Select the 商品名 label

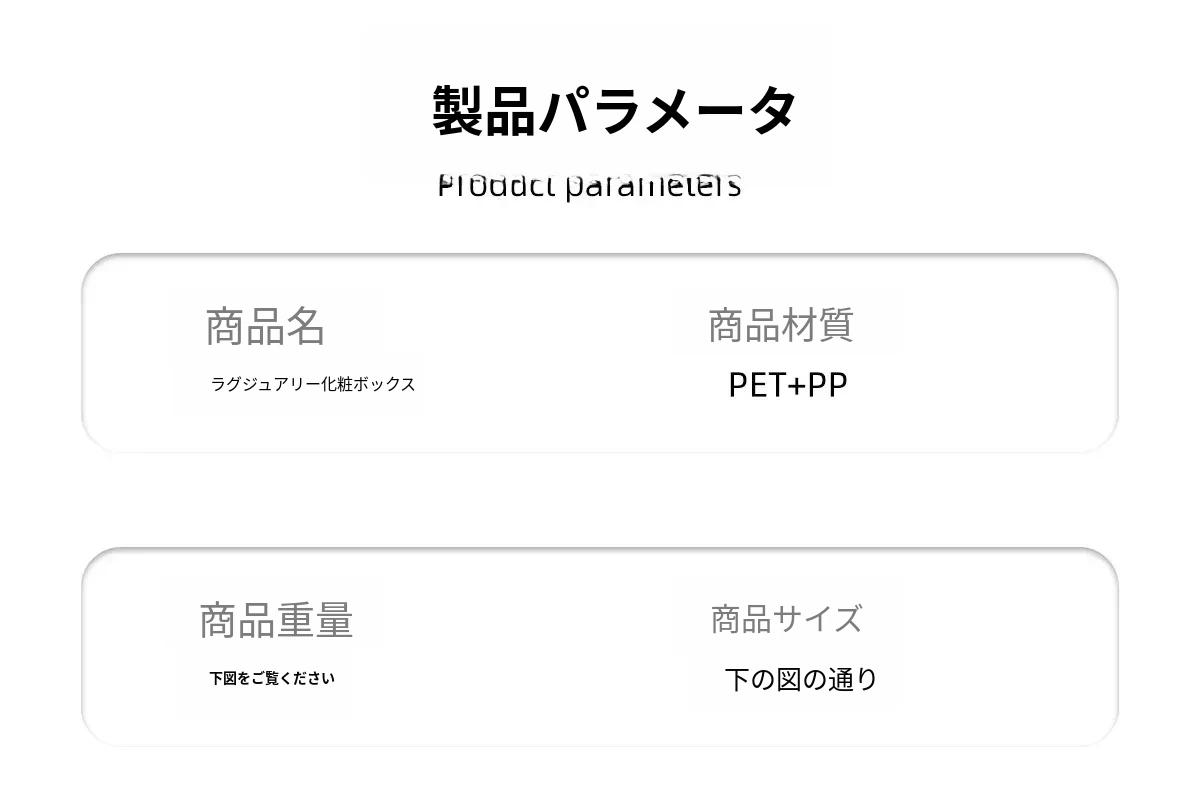(265, 327)
